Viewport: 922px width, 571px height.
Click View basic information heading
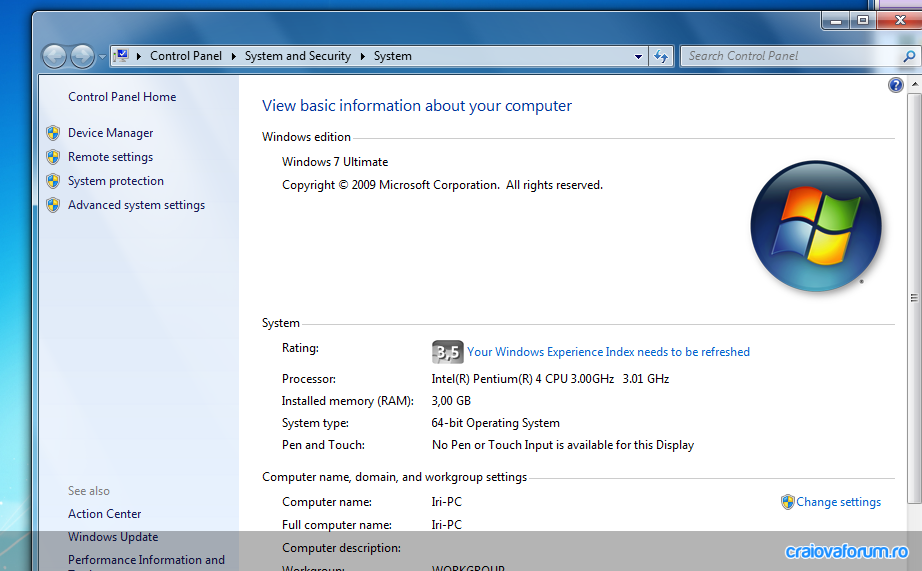click(417, 106)
